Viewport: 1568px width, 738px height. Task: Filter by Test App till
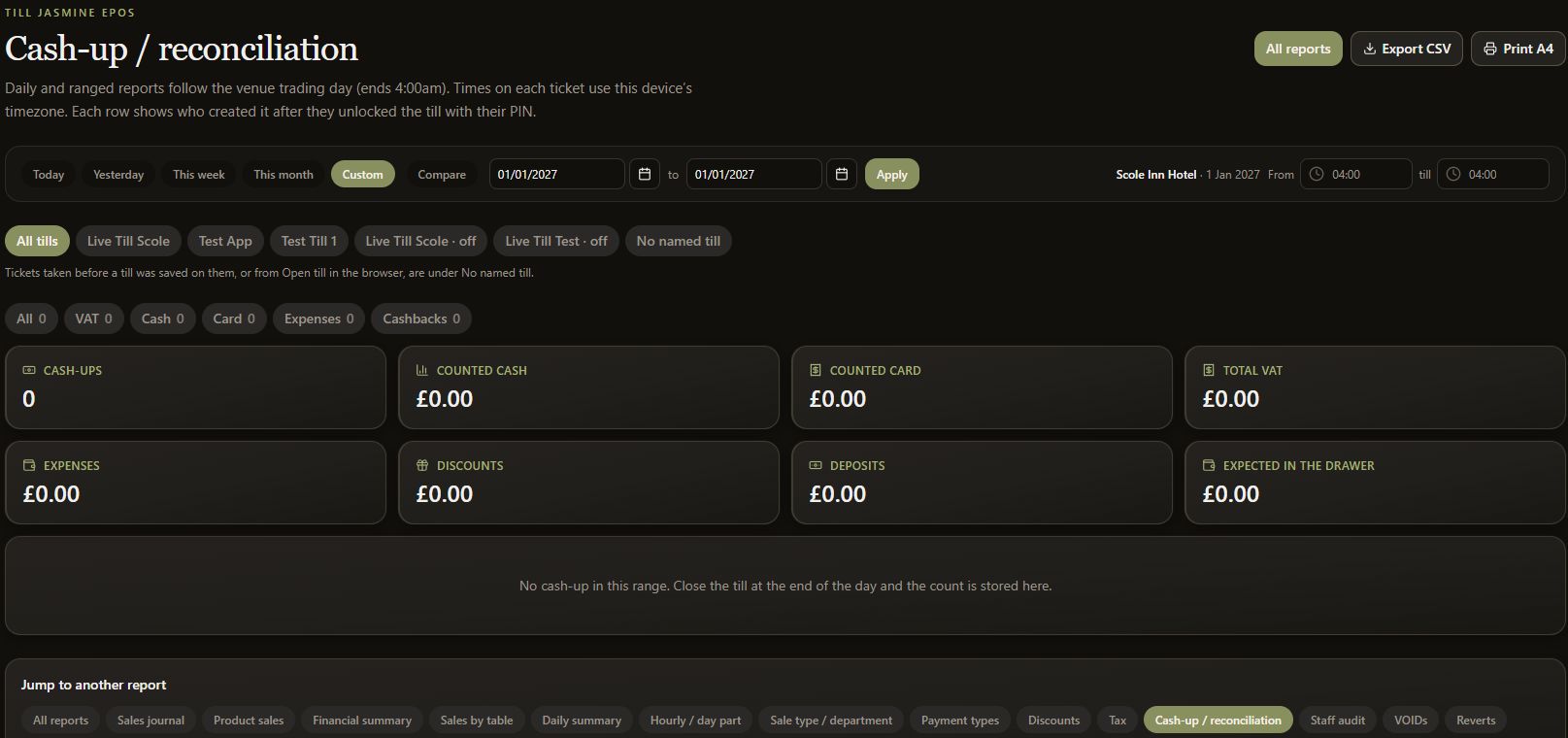click(225, 241)
